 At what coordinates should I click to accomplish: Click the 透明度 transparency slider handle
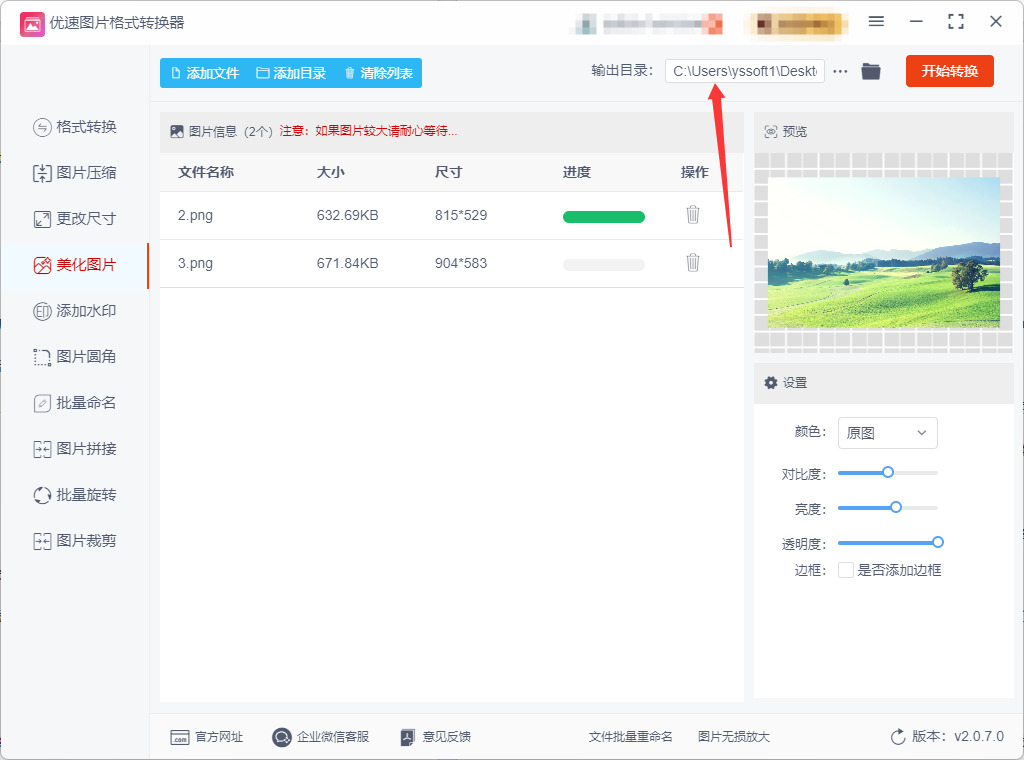click(938, 542)
